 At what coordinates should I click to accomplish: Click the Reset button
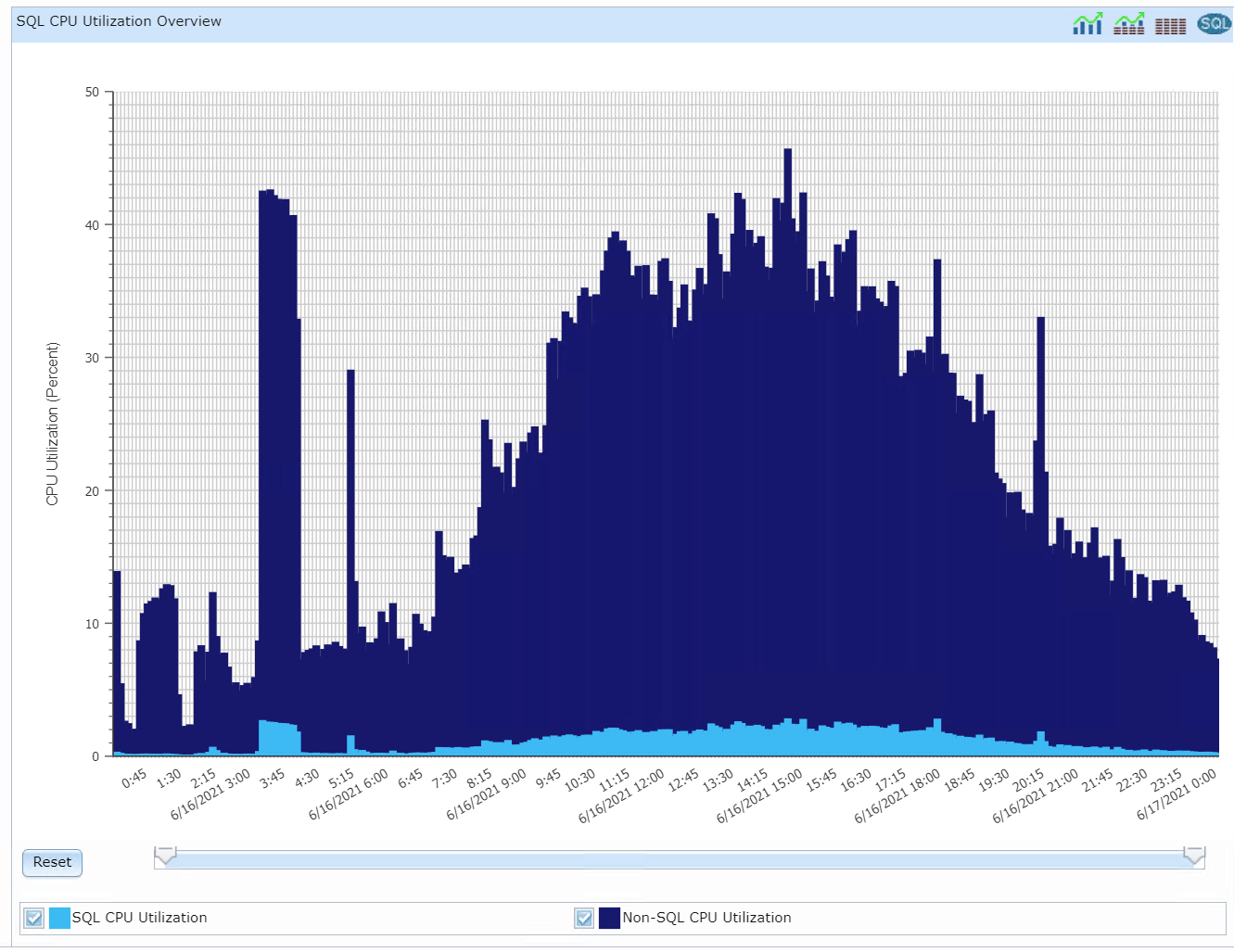pyautogui.click(x=52, y=862)
